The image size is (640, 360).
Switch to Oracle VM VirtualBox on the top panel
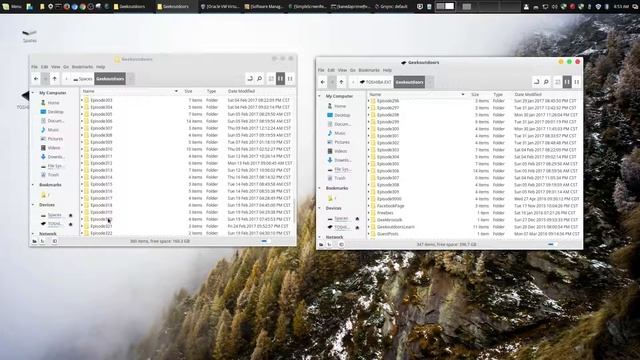click(220, 7)
